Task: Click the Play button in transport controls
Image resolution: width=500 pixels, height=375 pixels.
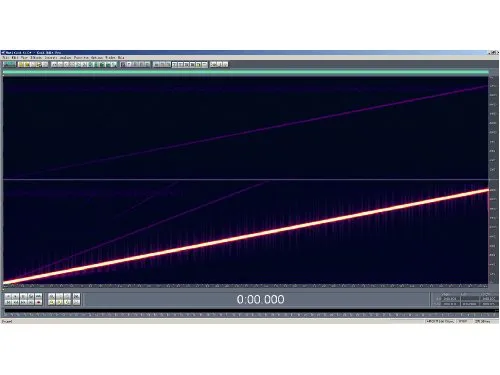Action: pyautogui.click(x=15, y=296)
